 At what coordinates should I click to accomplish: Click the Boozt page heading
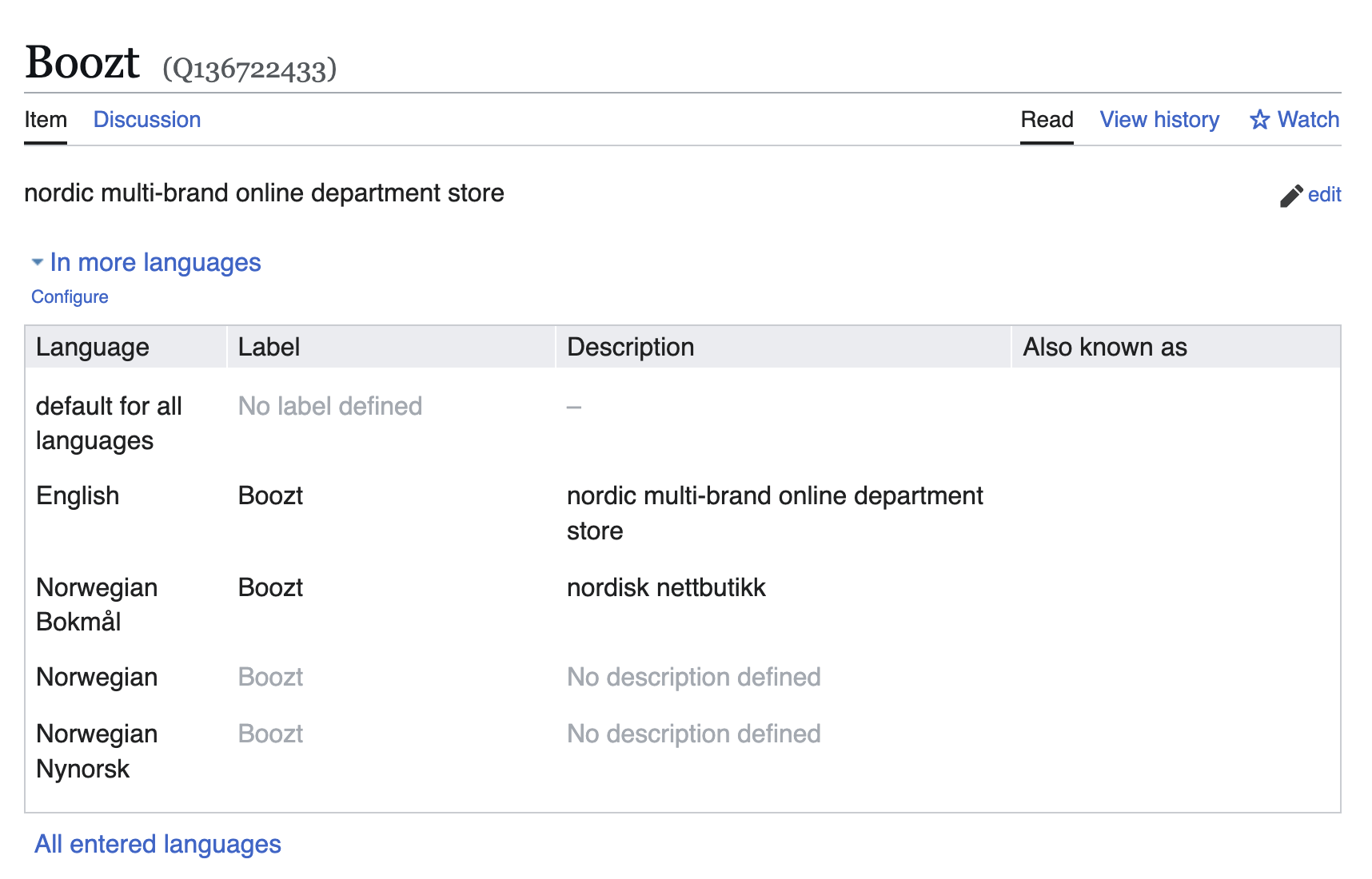tap(82, 62)
